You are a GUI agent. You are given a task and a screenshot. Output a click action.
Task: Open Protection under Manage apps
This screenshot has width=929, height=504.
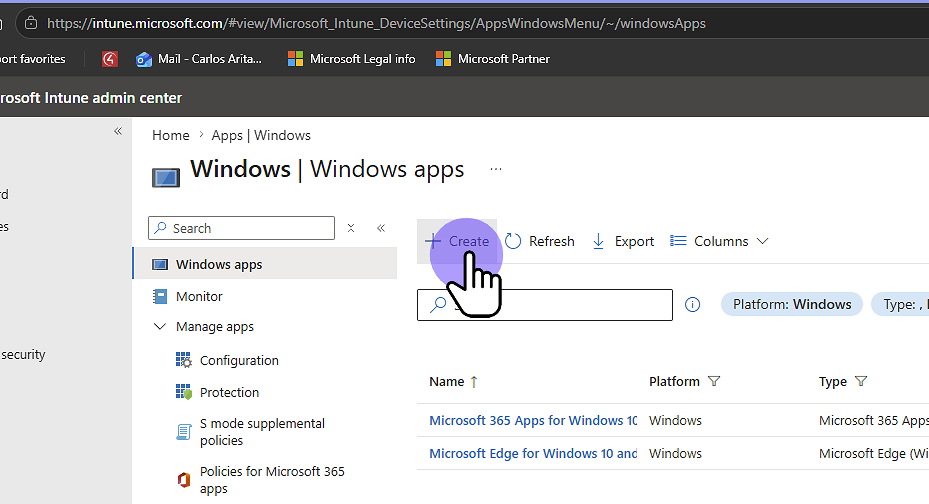[x=229, y=392]
